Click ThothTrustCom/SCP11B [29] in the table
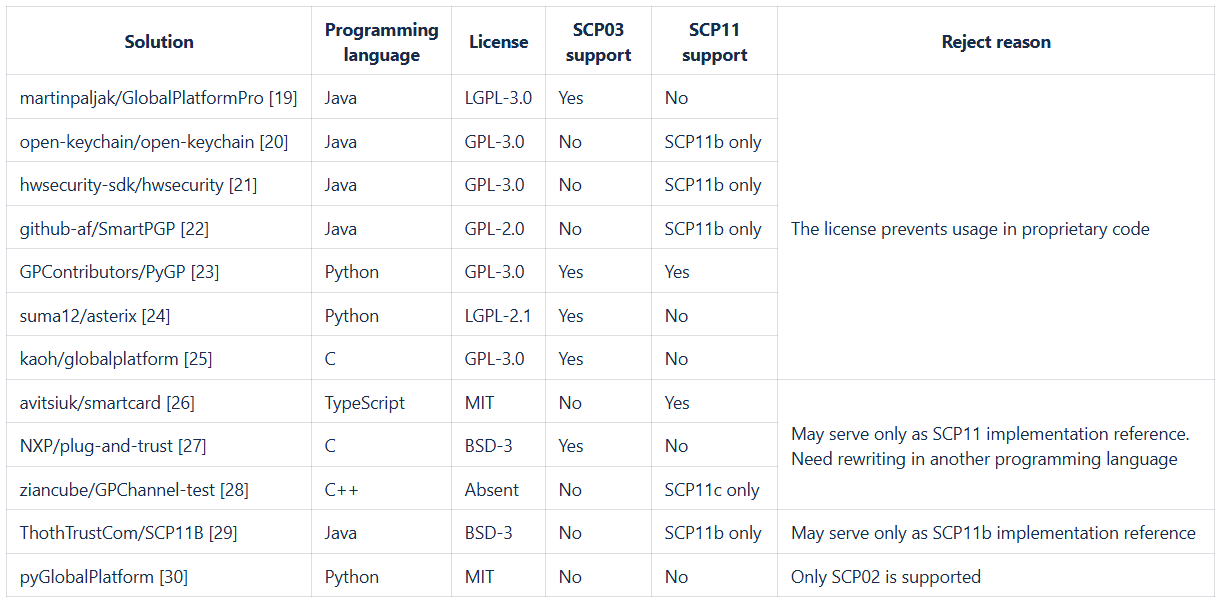Image resolution: width=1221 pixels, height=603 pixels. 128,533
